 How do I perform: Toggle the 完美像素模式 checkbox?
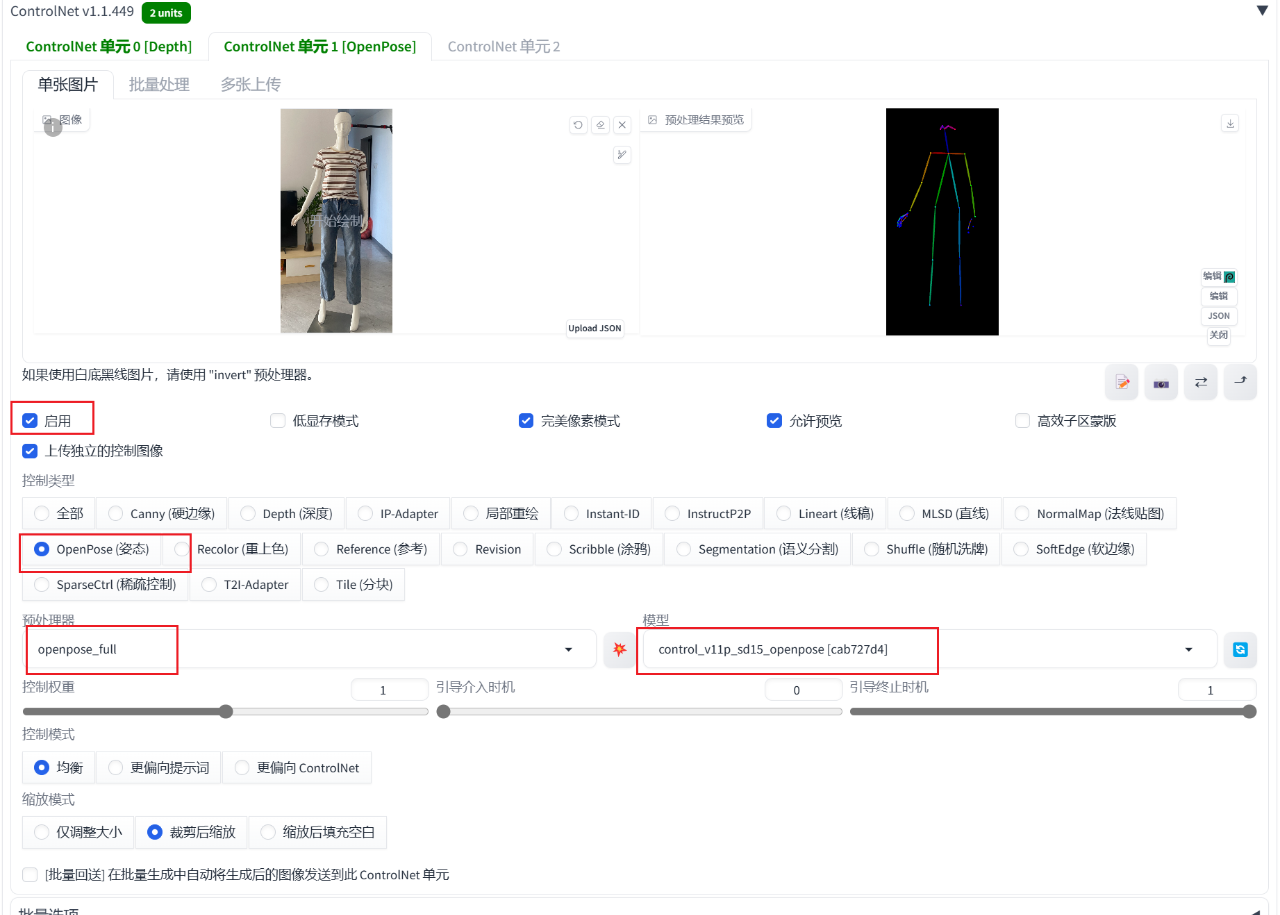click(526, 421)
